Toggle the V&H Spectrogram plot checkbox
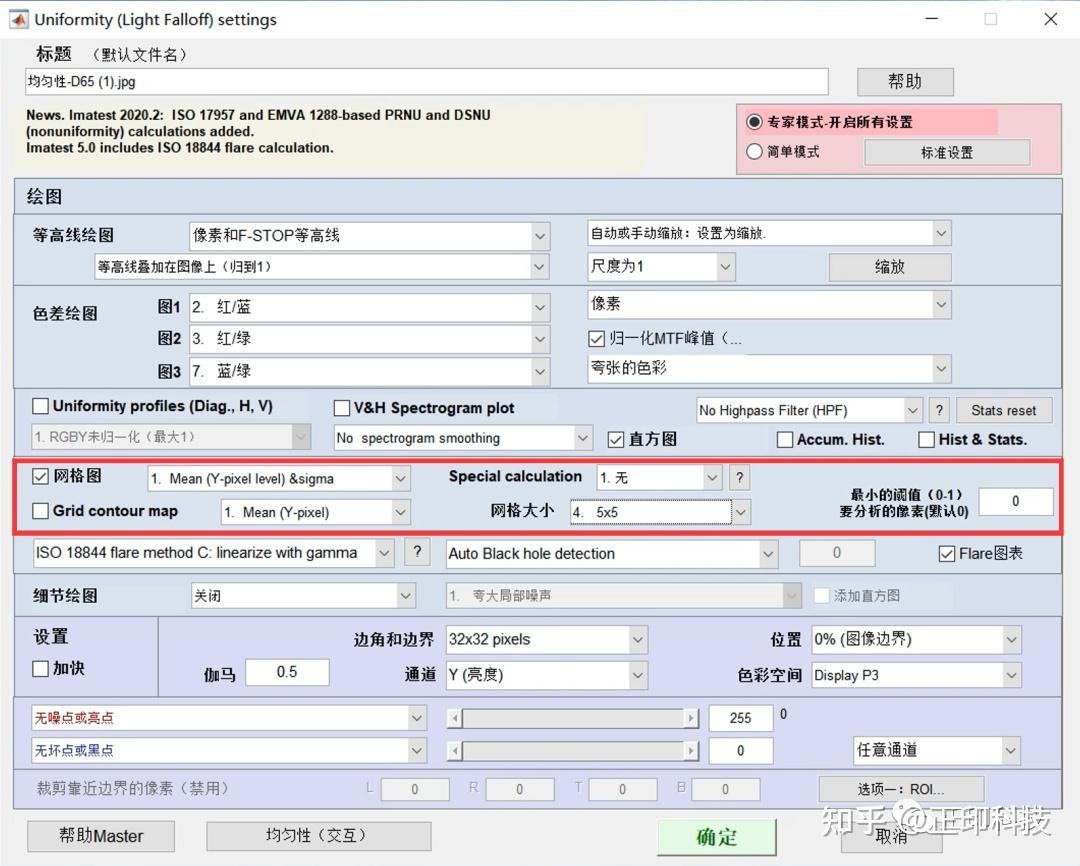The image size is (1080, 866). coord(340,408)
